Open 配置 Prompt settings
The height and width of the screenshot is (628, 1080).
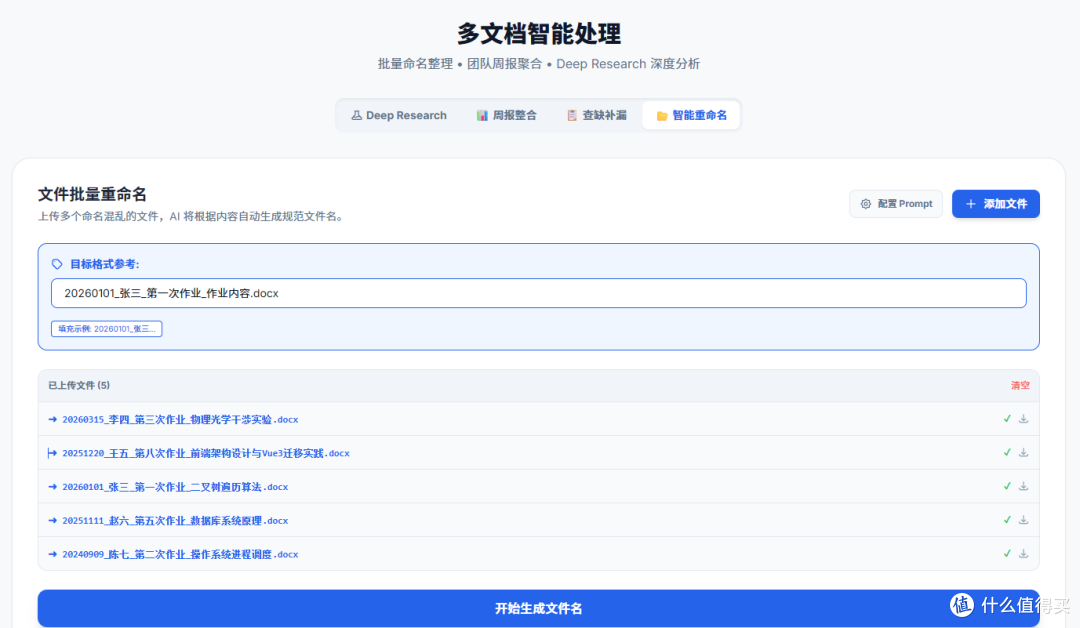coord(895,204)
